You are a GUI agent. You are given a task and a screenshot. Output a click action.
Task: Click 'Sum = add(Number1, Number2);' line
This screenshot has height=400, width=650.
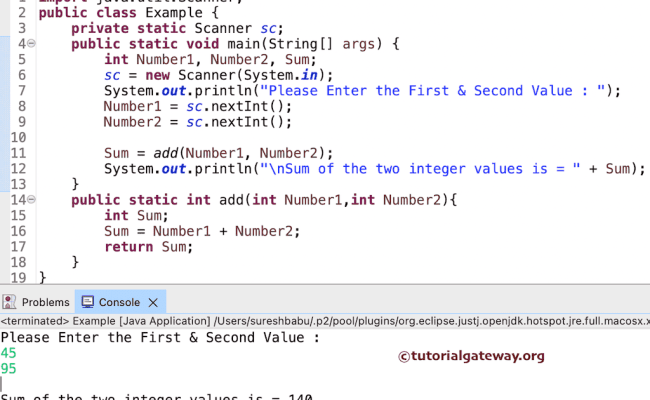[x=218, y=153]
